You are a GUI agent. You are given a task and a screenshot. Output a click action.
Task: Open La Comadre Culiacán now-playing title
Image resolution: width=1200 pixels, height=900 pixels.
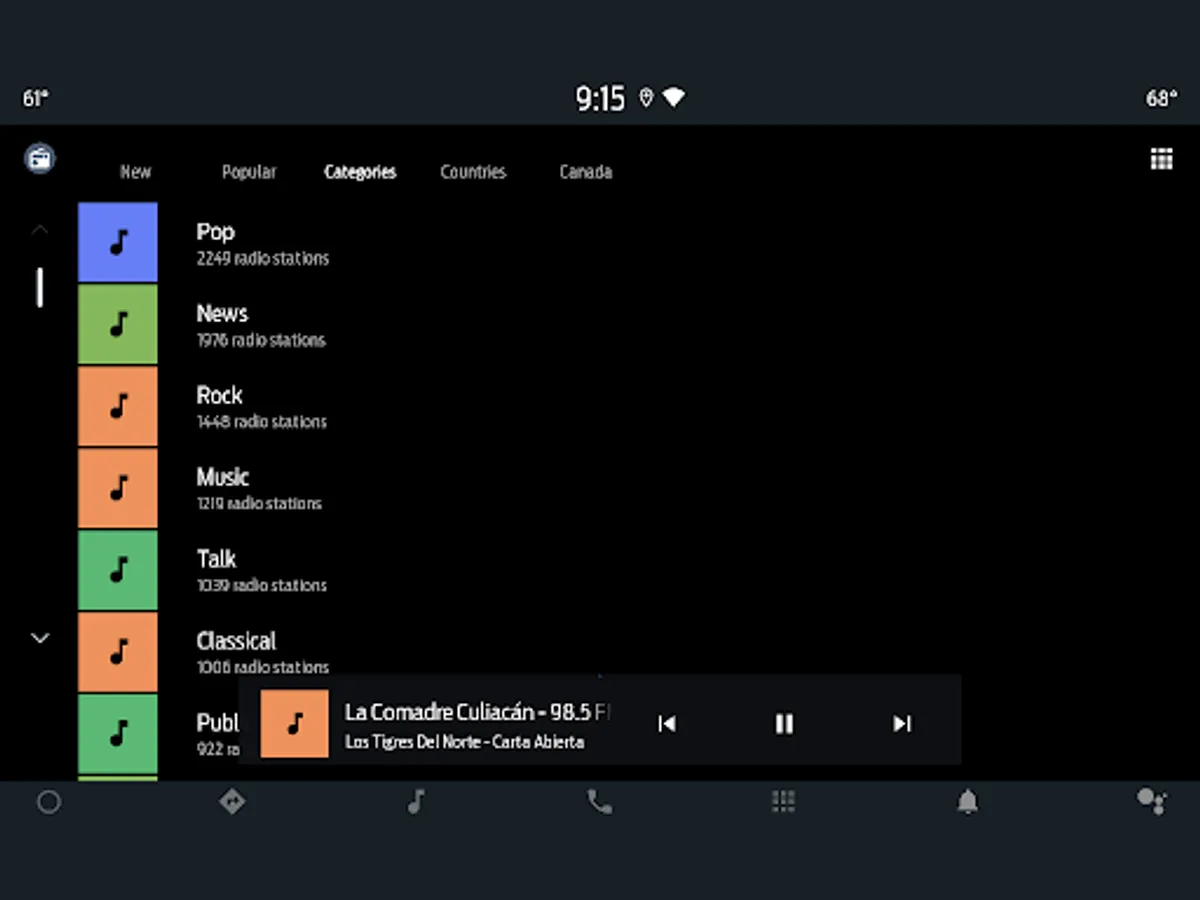click(x=477, y=712)
